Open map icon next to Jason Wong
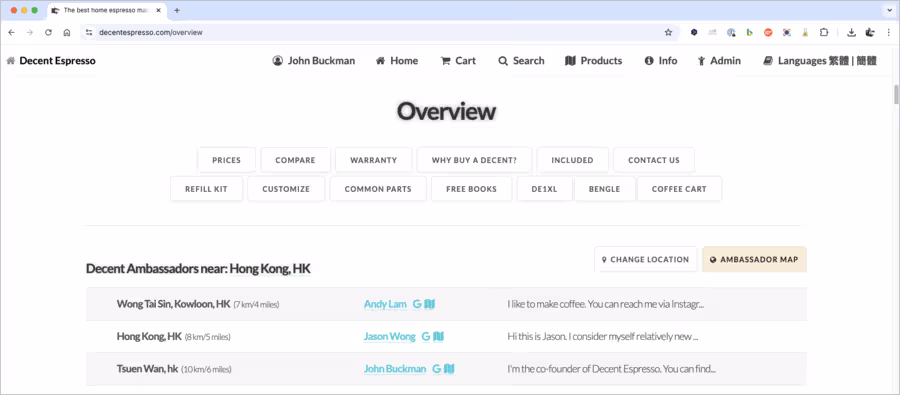The width and height of the screenshot is (900, 395). [x=439, y=336]
